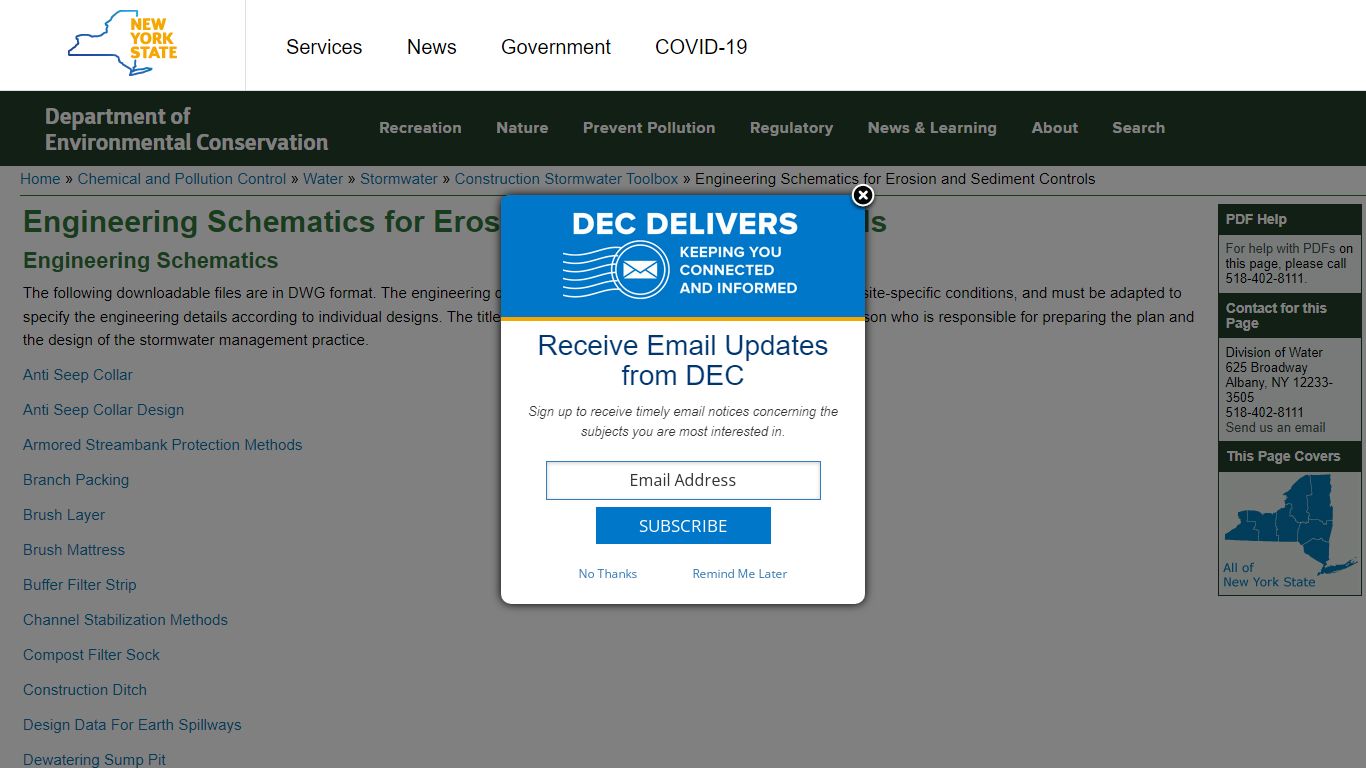Open the Nature navigation menu
The image size is (1366, 768).
coord(522,128)
